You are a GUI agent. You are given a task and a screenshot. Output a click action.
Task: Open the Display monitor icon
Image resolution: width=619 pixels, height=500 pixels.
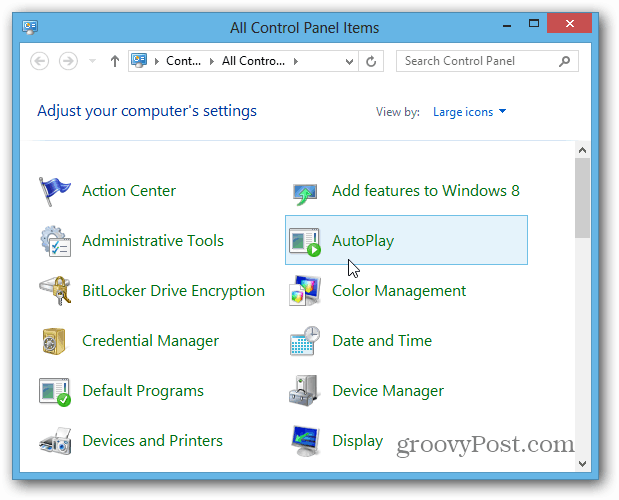(x=305, y=441)
